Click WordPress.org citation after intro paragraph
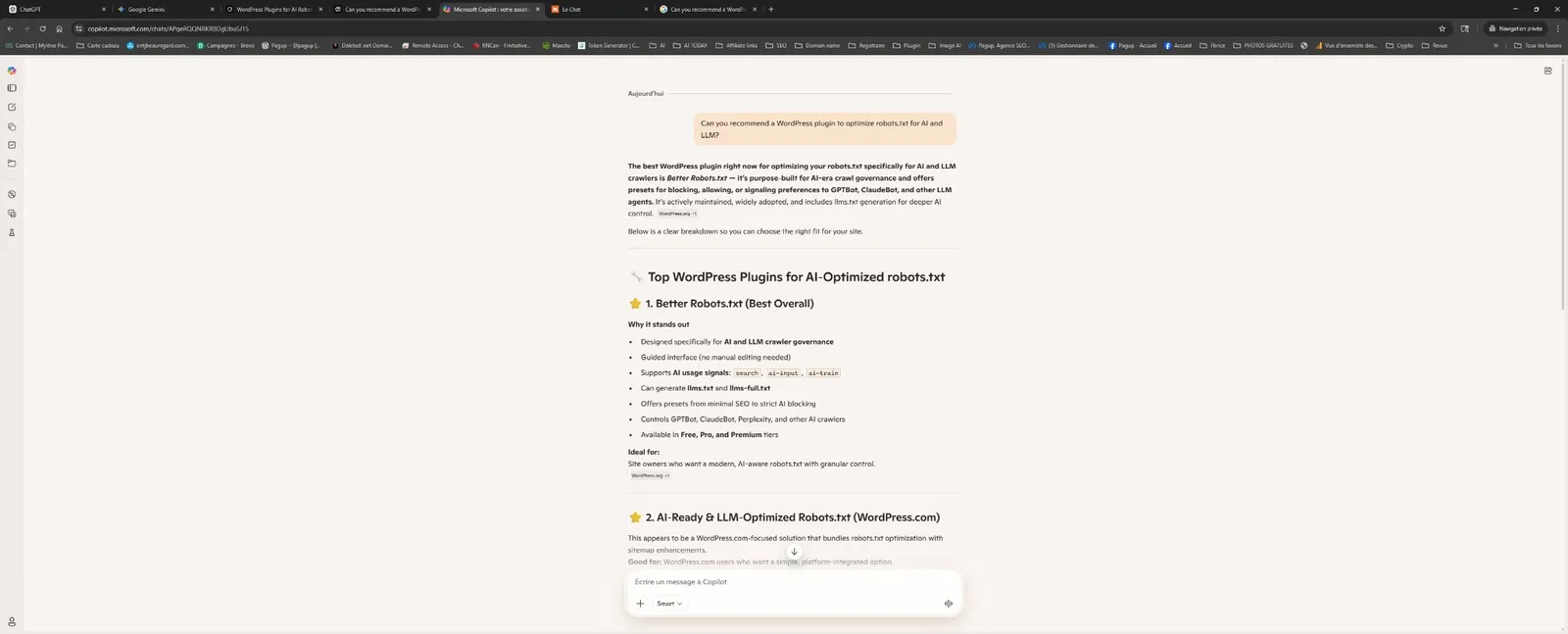This screenshot has height=634, width=1568. point(677,214)
